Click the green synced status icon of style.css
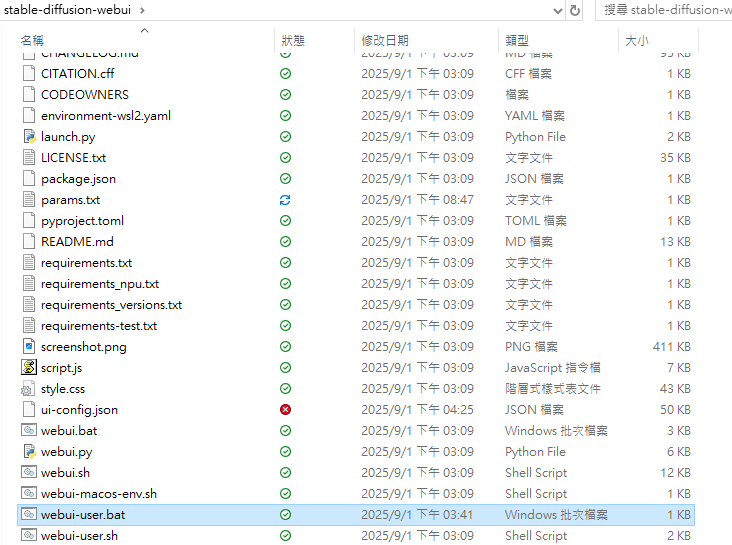This screenshot has height=545, width=732. coord(285,389)
